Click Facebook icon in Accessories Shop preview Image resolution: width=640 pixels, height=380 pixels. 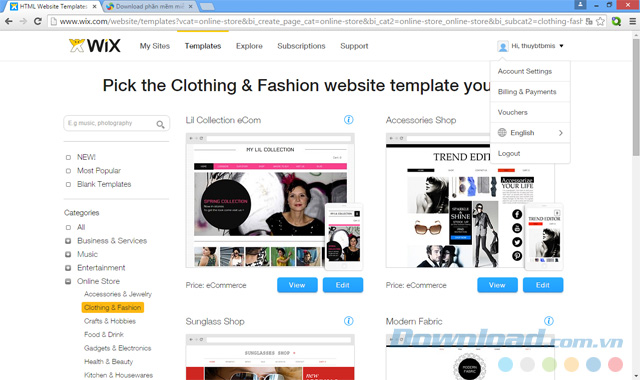[517, 214]
